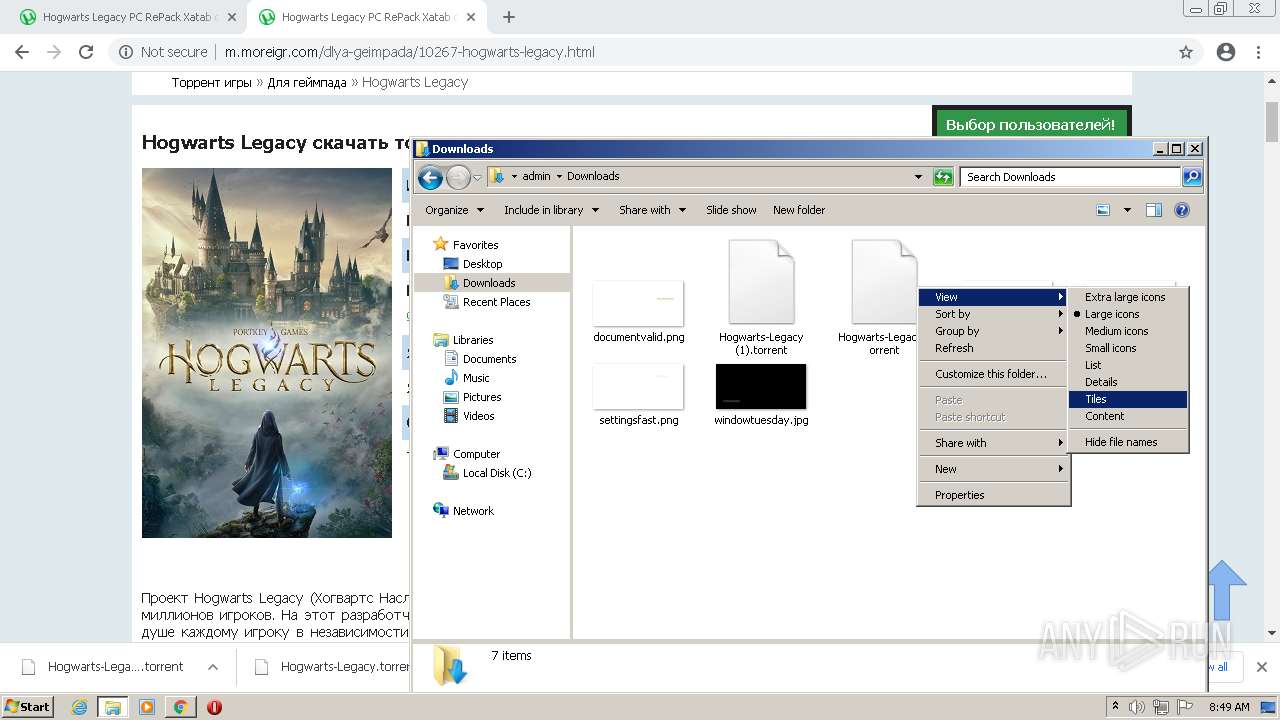
Task: Click the Action Center flag tray icon
Action: 1186,707
